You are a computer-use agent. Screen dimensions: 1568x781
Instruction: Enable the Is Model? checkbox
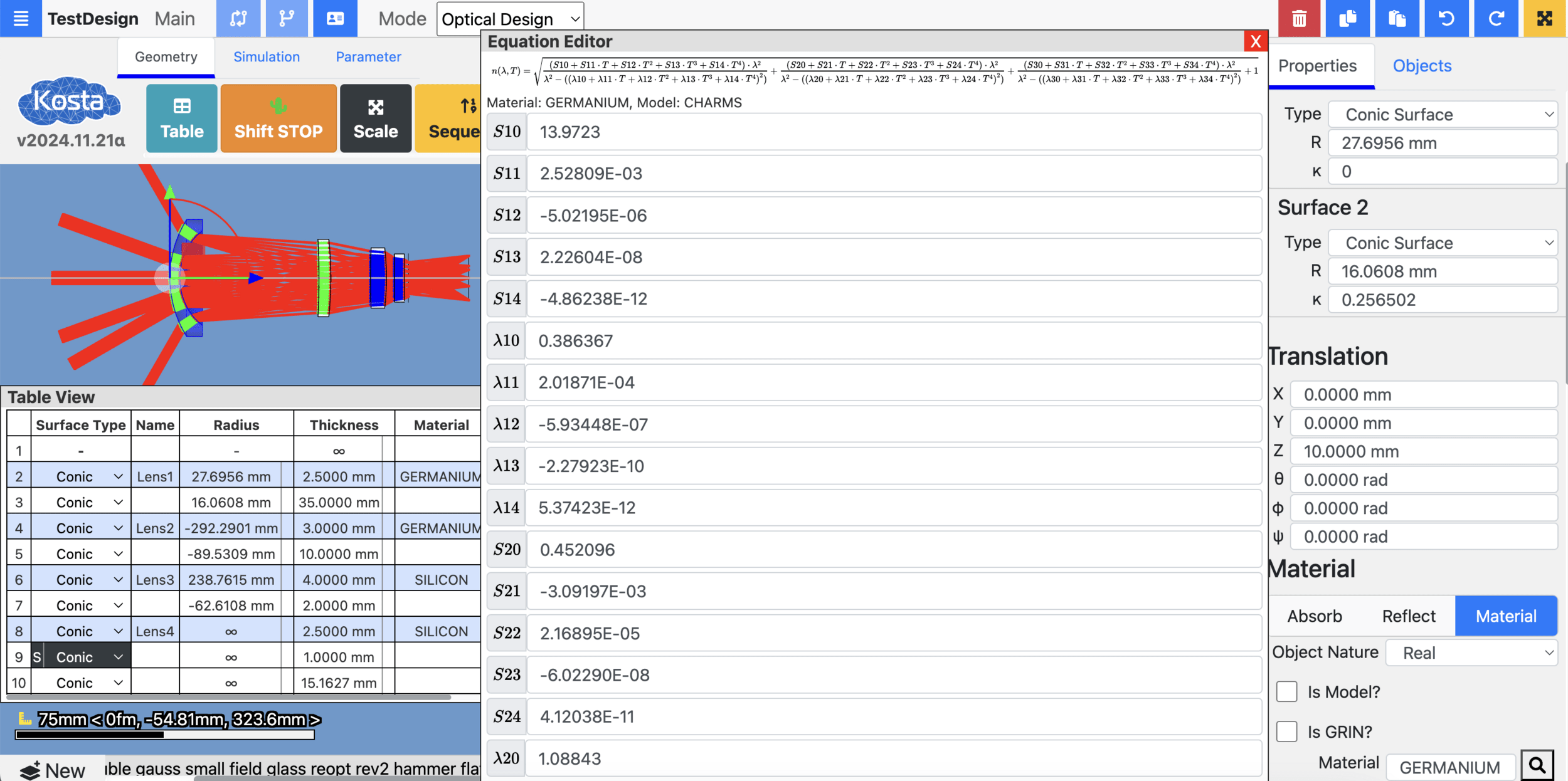click(x=1286, y=692)
